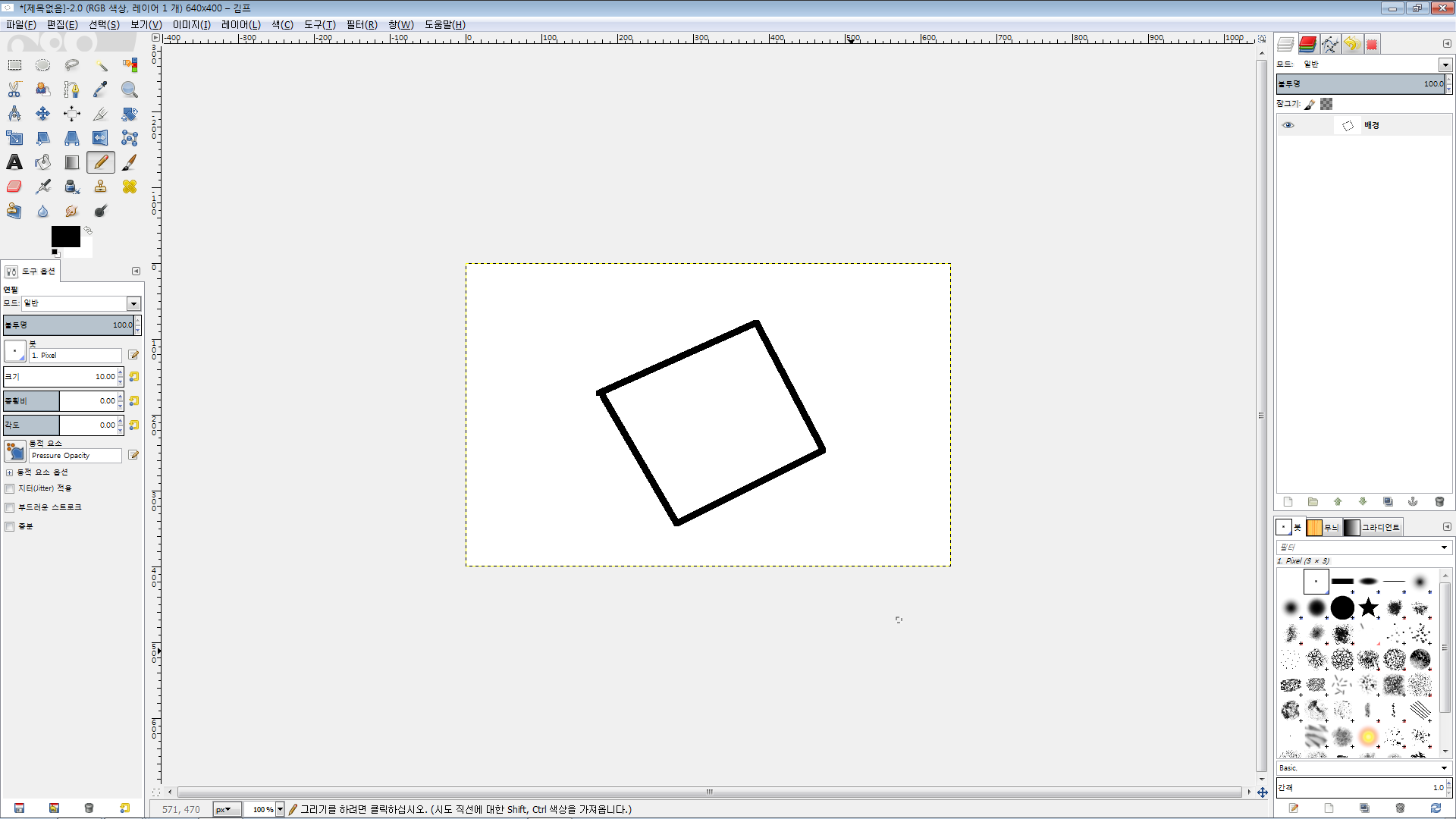Adjust the layer 불투명 opacity slider

(1360, 84)
